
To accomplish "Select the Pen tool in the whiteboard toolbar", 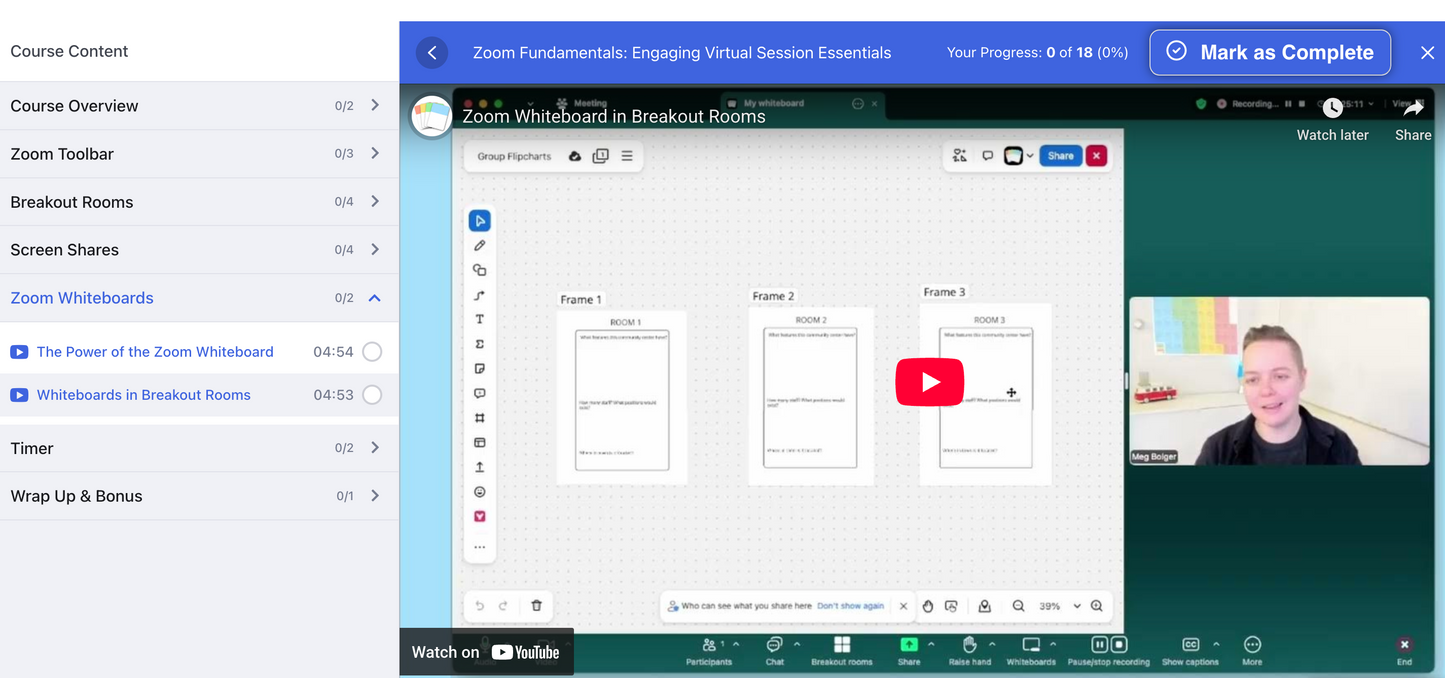I will click(479, 245).
